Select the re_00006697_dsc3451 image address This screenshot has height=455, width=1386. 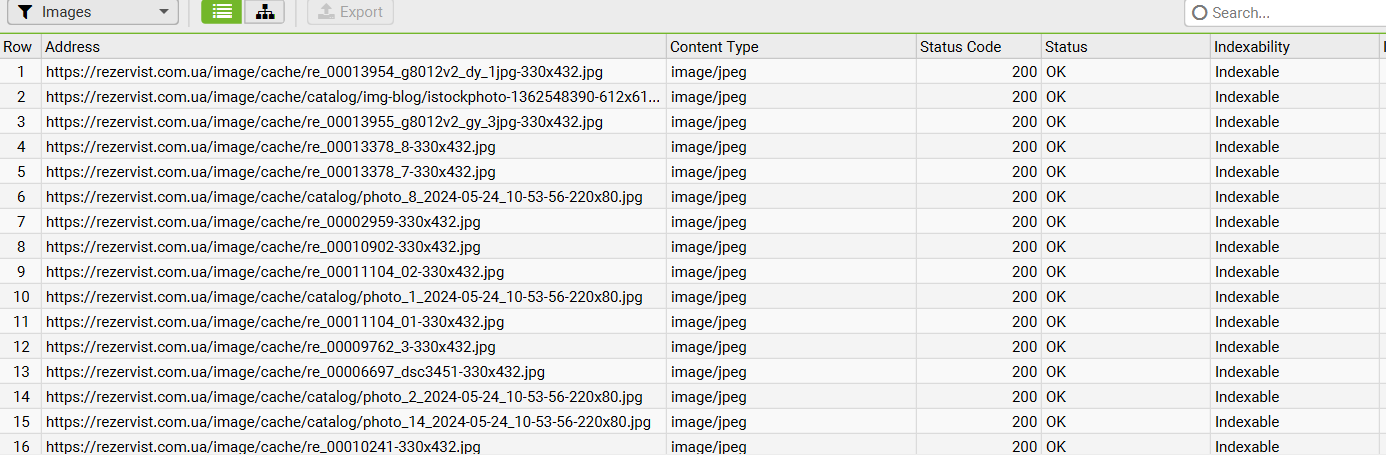coord(295,372)
